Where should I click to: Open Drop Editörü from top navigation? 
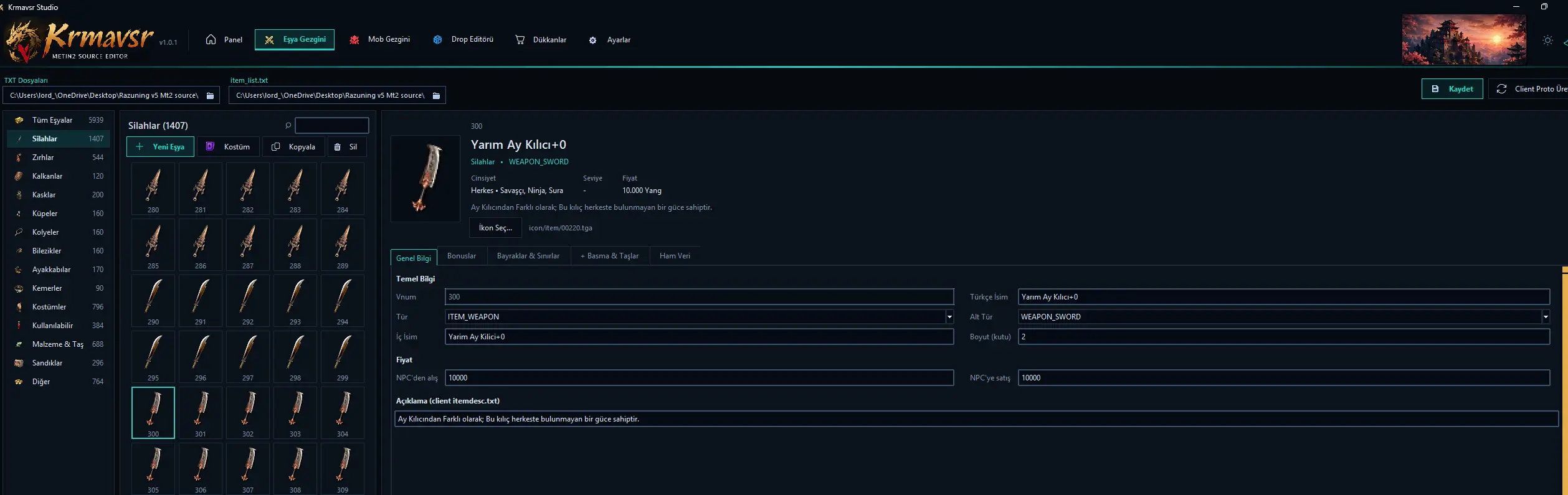pyautogui.click(x=463, y=39)
